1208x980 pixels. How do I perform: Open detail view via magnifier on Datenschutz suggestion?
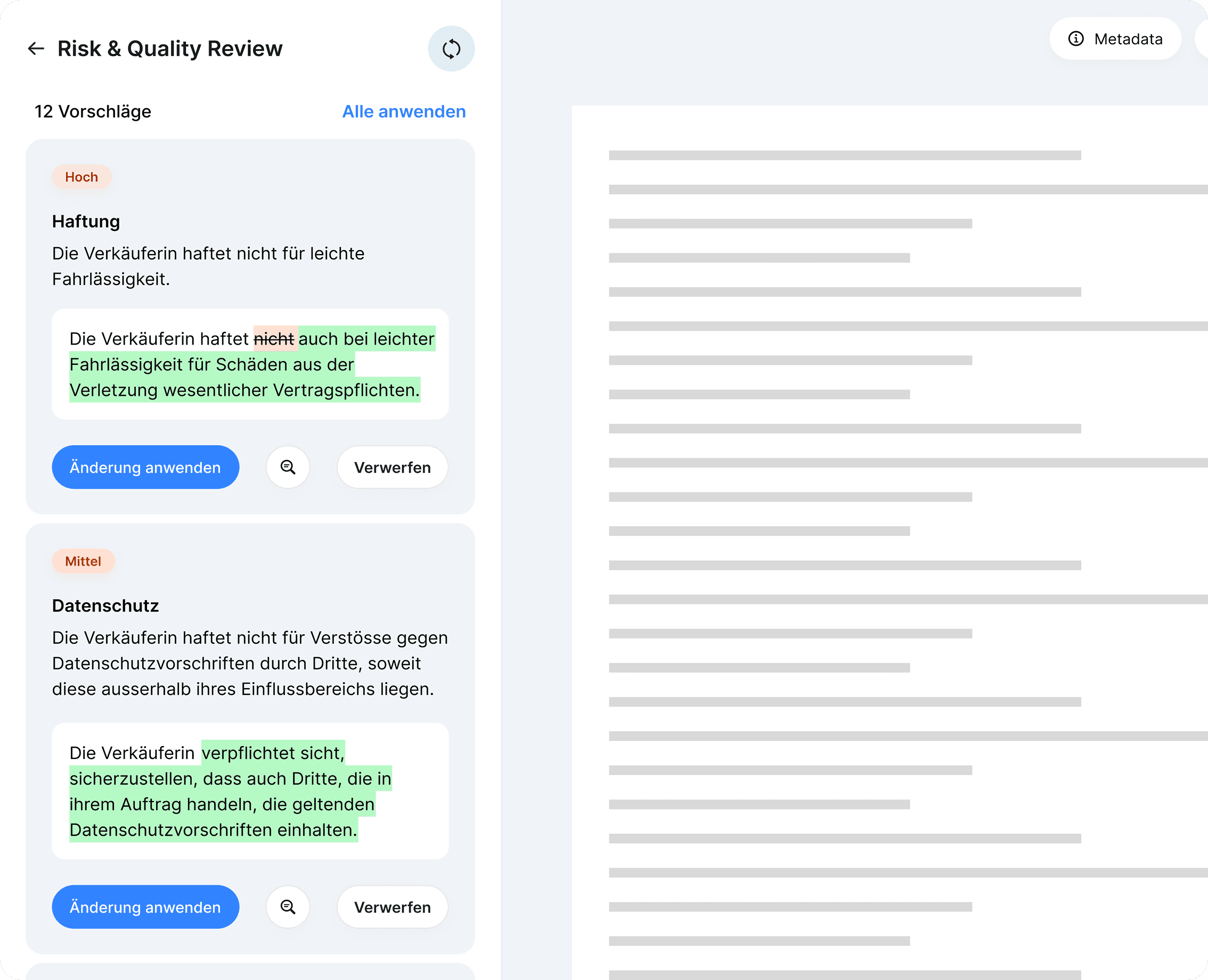click(288, 907)
